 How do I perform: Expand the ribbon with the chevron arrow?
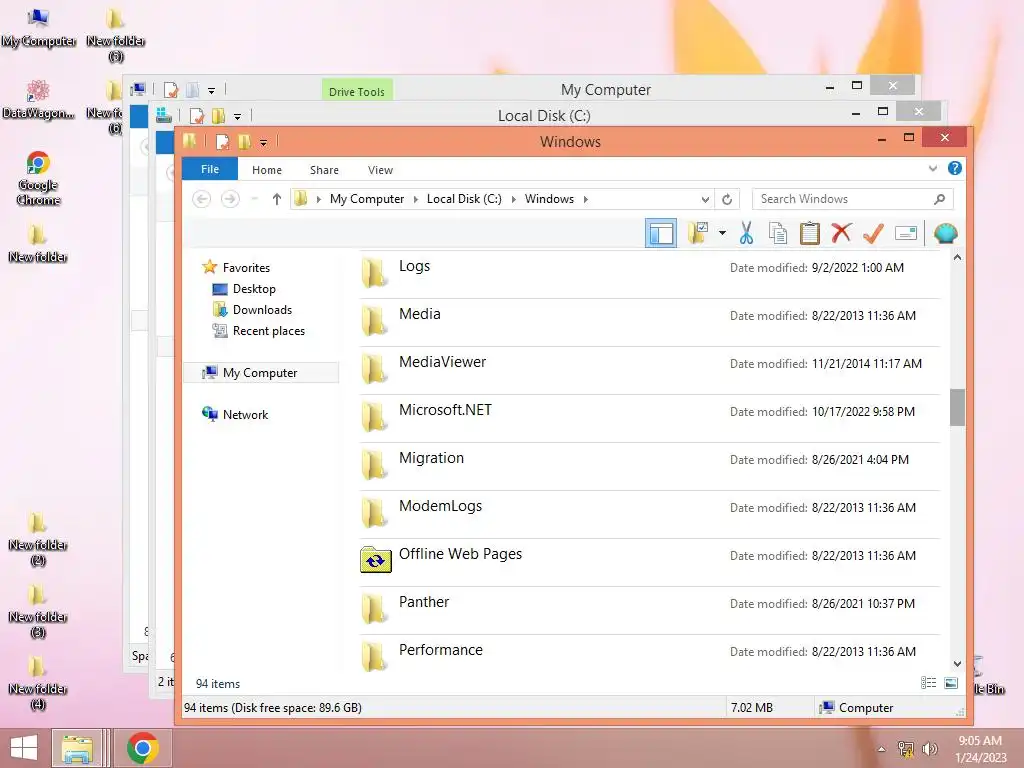933,168
